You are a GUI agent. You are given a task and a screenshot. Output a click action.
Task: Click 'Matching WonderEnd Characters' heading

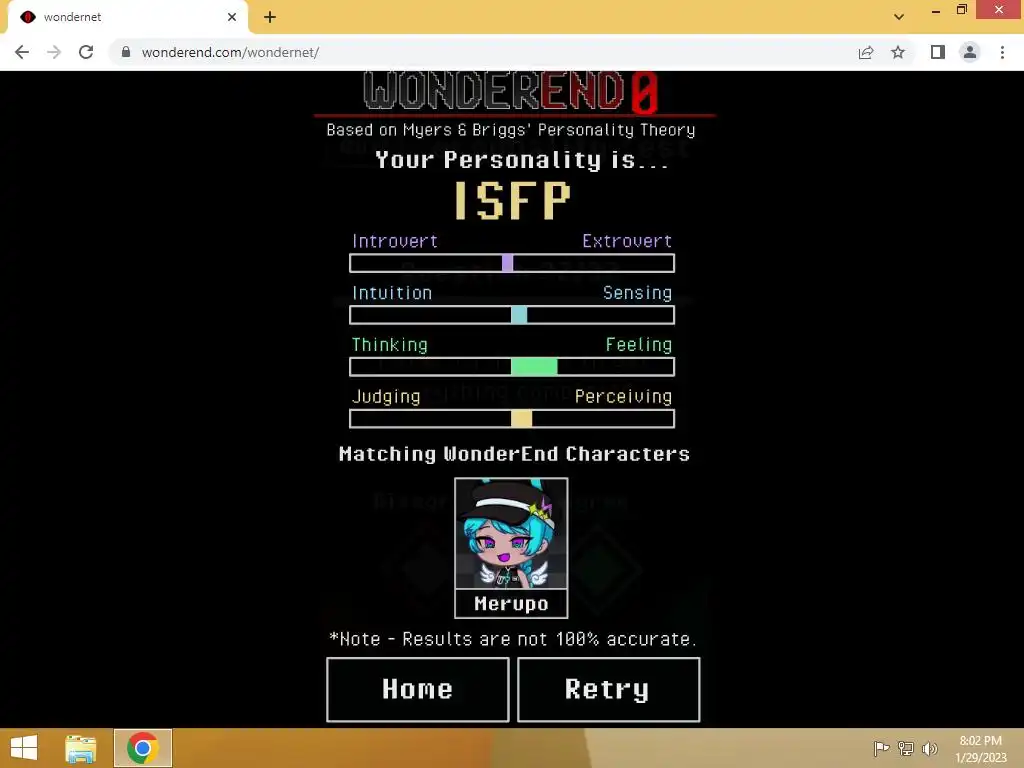[x=514, y=454]
